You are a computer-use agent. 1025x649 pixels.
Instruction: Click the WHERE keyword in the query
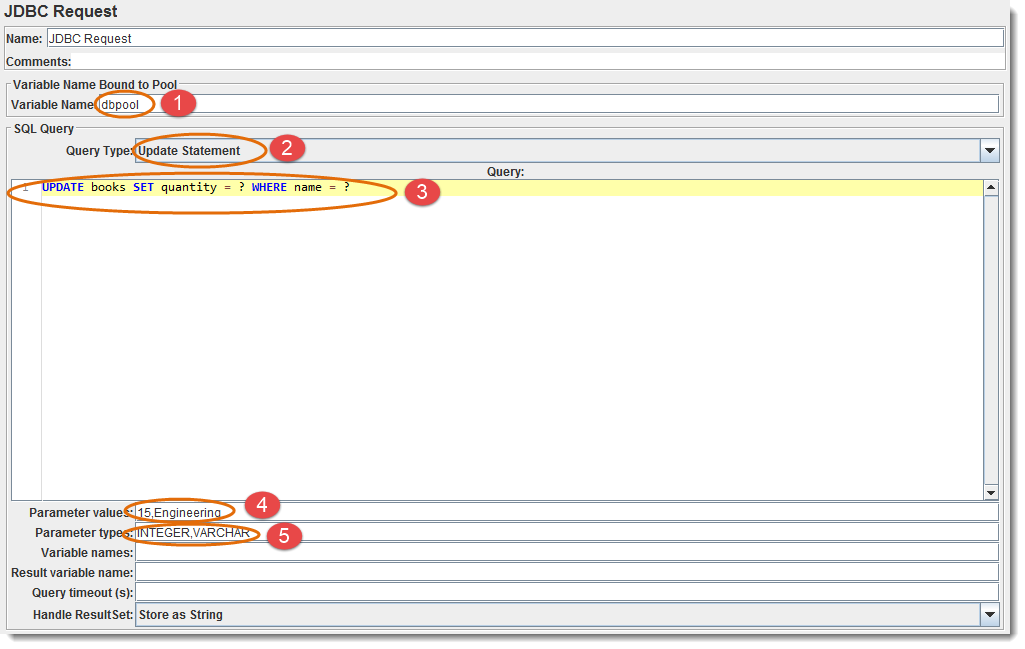(269, 188)
